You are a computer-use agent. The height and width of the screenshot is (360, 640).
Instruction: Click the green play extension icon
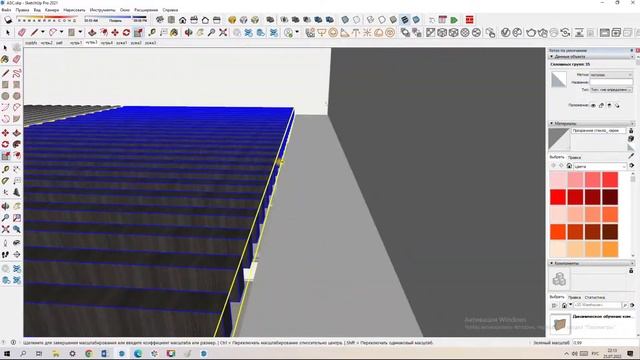coord(454,20)
